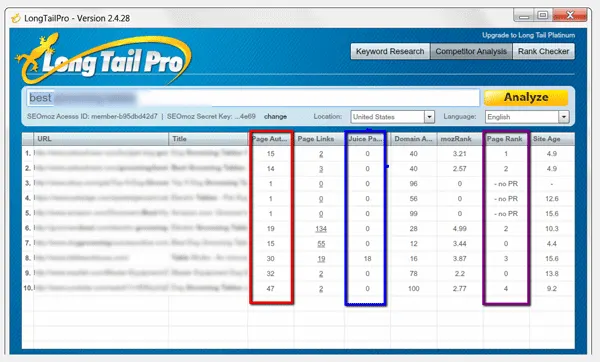The image size is (600, 362).
Task: Open the page links value 19
Action: point(321,259)
